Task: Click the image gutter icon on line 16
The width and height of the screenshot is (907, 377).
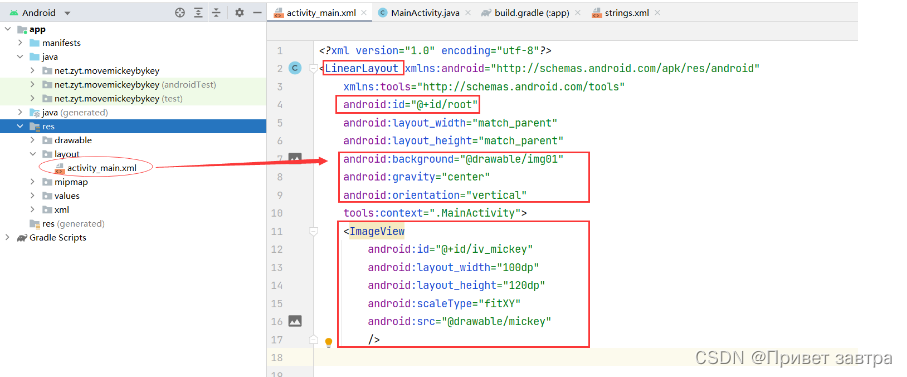Action: [295, 320]
